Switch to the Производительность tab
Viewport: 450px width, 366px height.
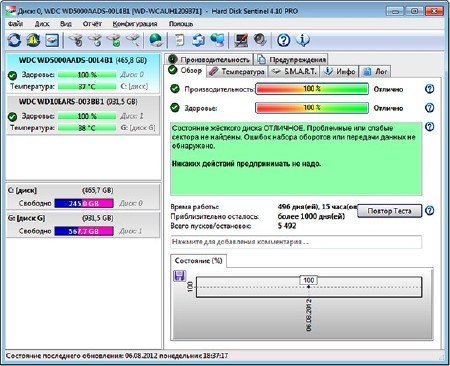[209, 59]
